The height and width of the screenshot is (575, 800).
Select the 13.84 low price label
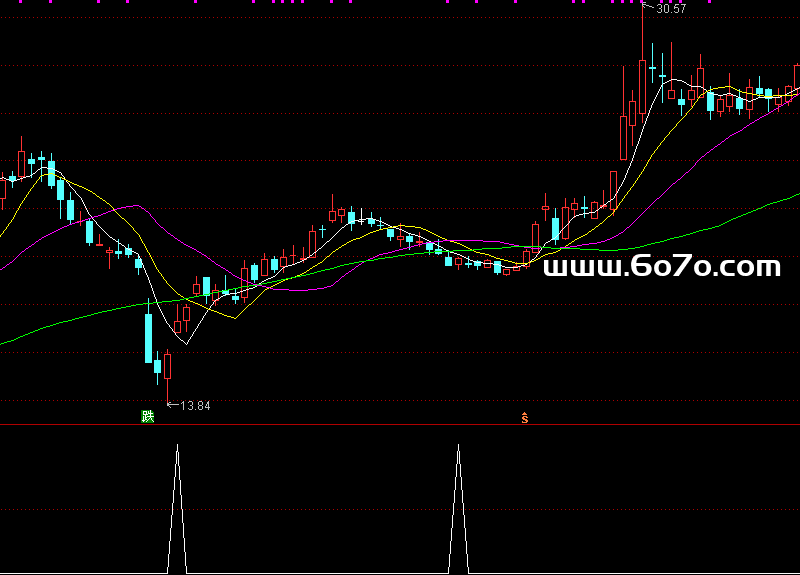pos(195,405)
